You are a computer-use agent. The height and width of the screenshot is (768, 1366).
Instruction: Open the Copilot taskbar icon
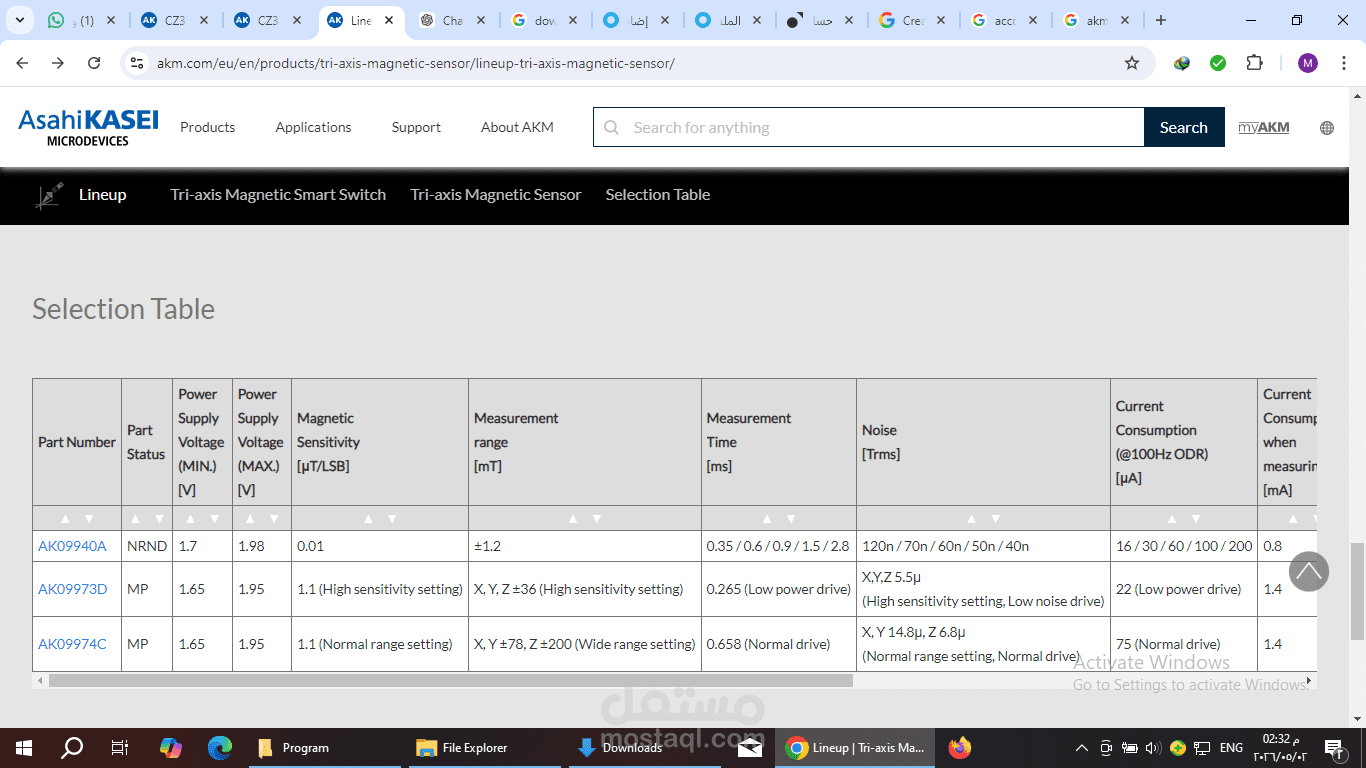click(171, 747)
